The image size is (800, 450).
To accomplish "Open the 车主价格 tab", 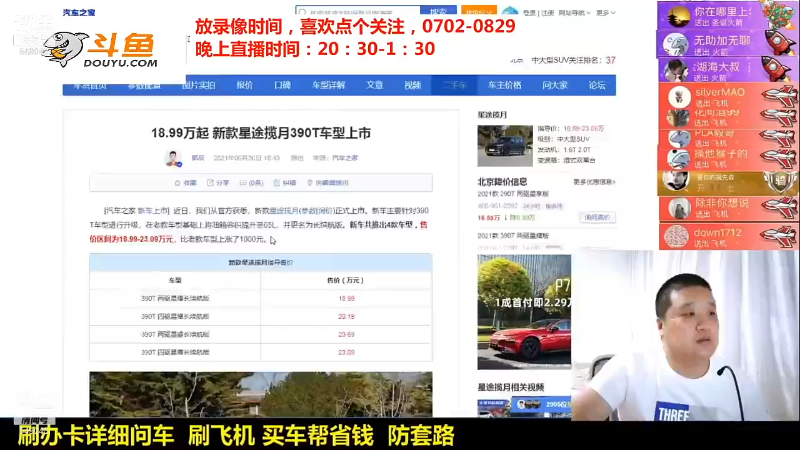I will pyautogui.click(x=504, y=85).
